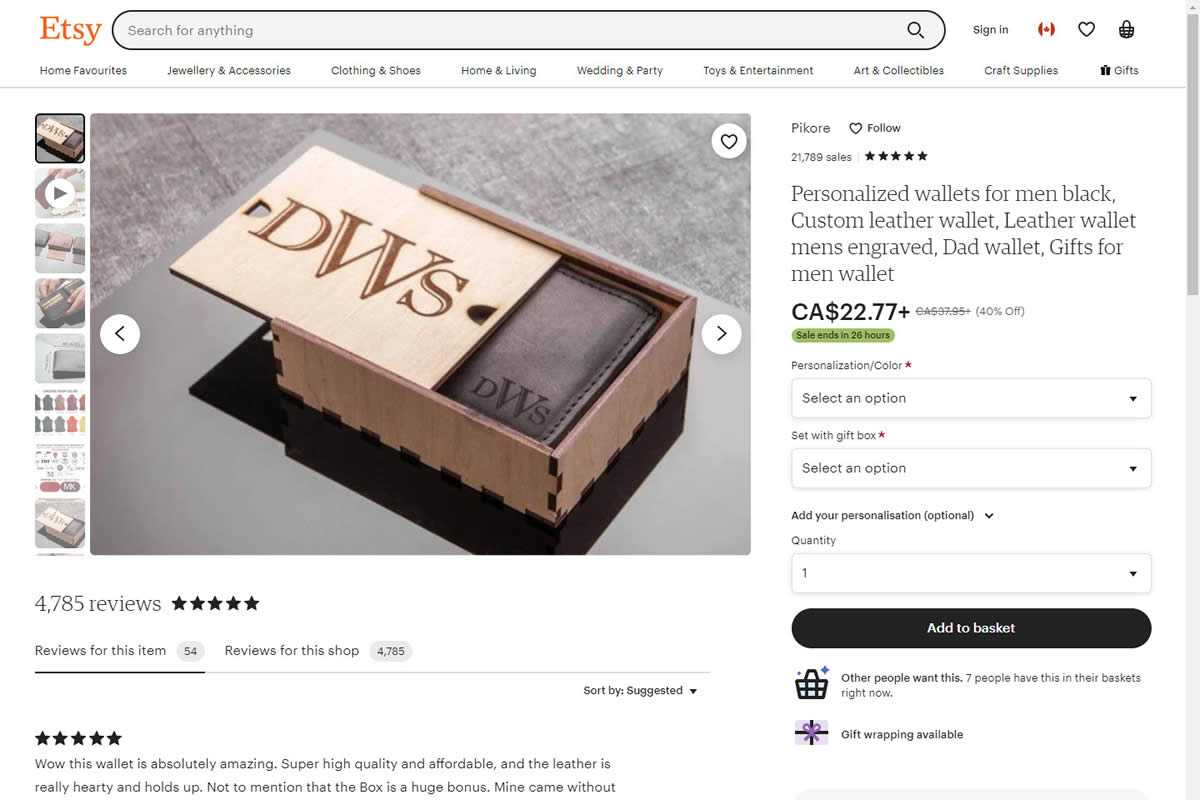Click the Canada flag region icon

tap(1046, 30)
